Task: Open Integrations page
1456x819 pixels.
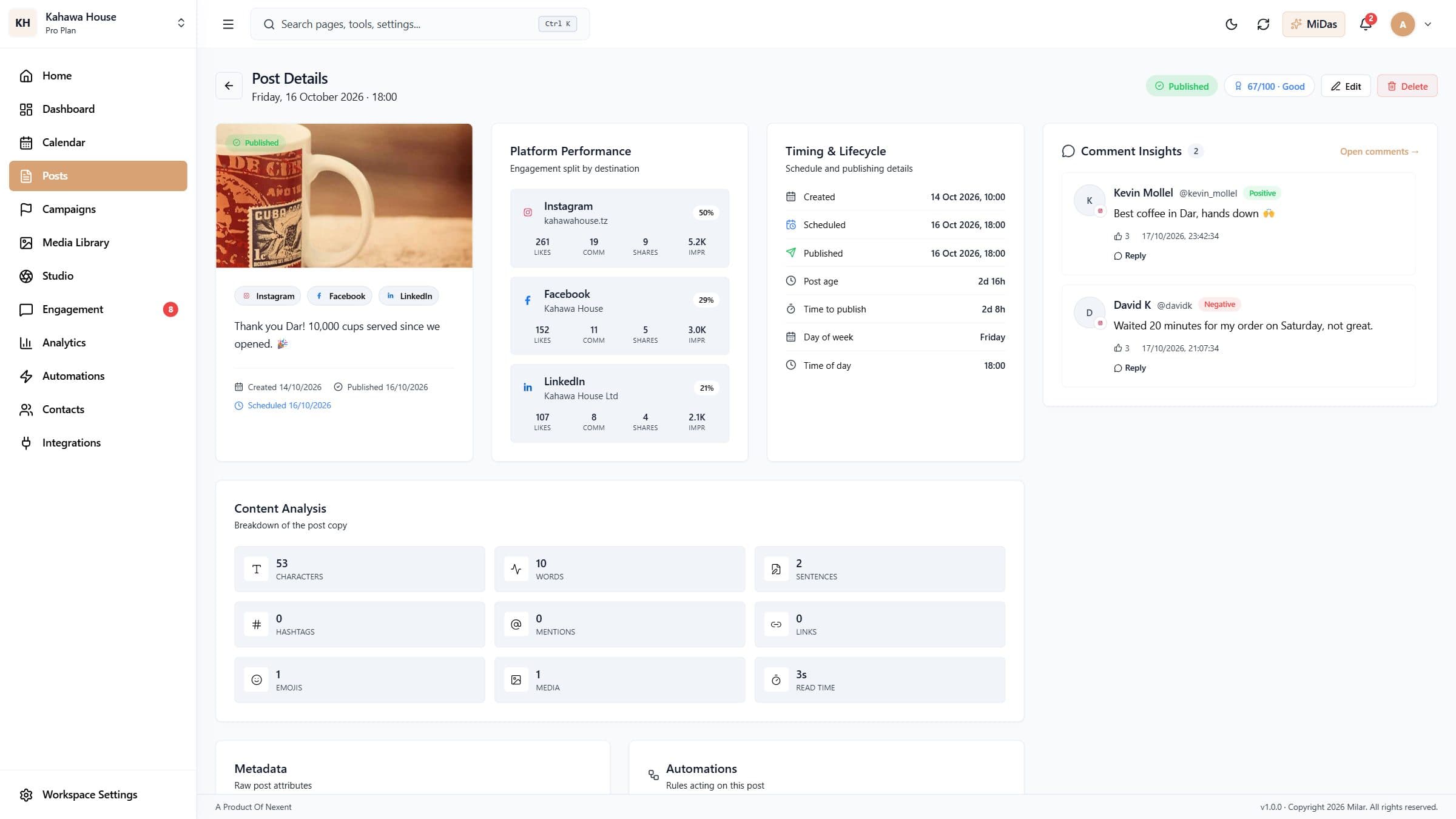Action: click(x=98, y=443)
